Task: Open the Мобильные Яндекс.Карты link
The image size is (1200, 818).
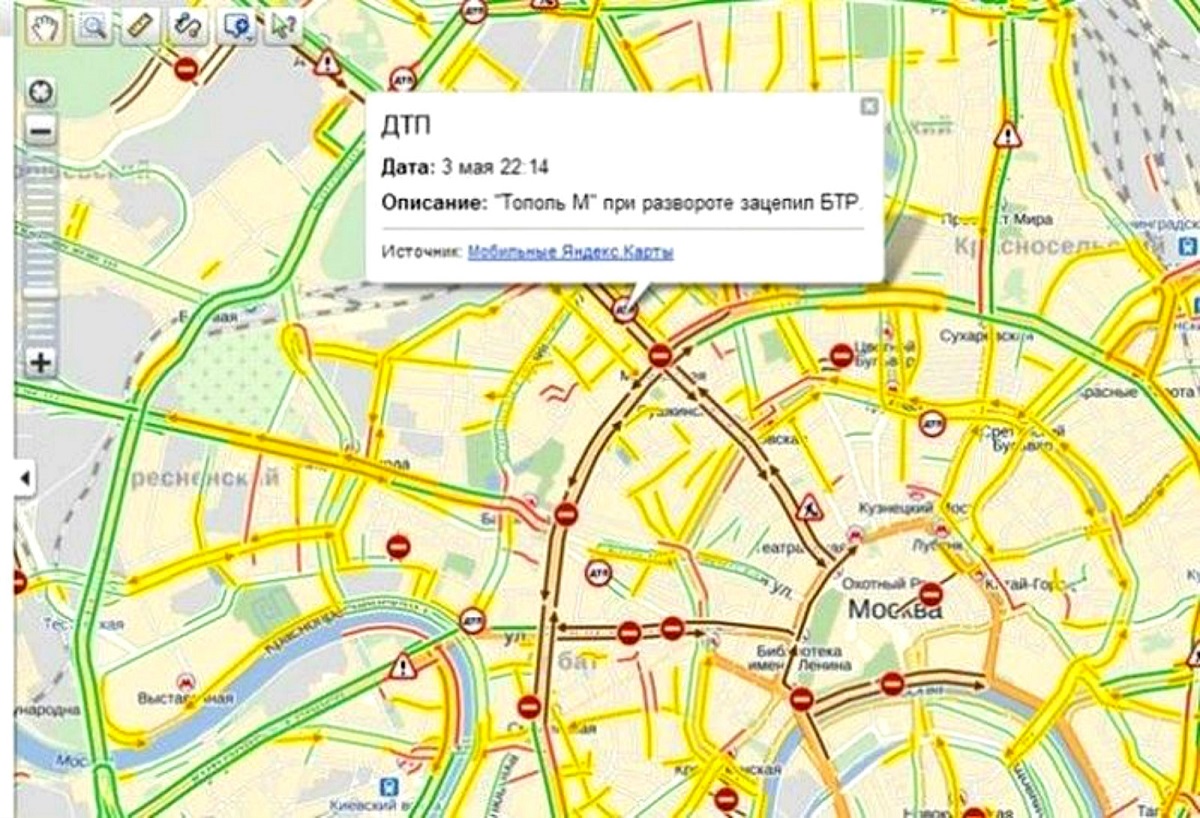Action: coord(570,252)
